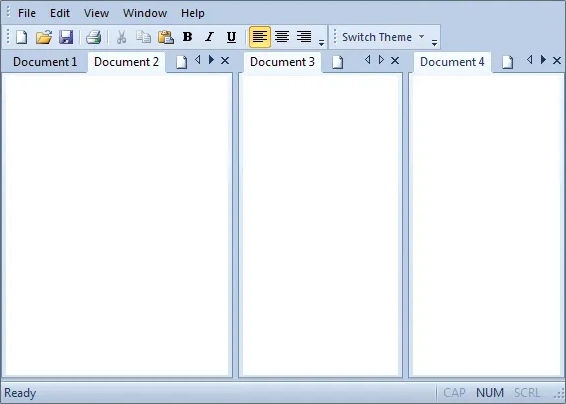Expand overflow arrow next to Switch Theme
Viewport: 566px width, 404px height.
click(x=434, y=43)
